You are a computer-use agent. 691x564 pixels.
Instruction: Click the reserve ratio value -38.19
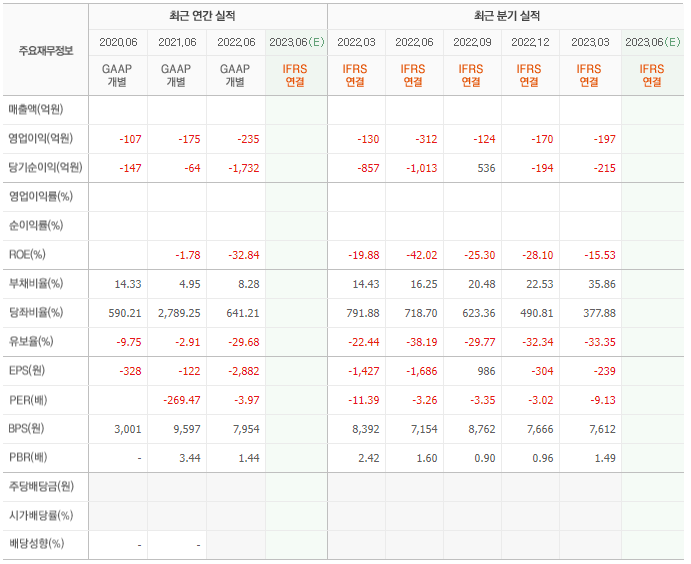coord(422,342)
